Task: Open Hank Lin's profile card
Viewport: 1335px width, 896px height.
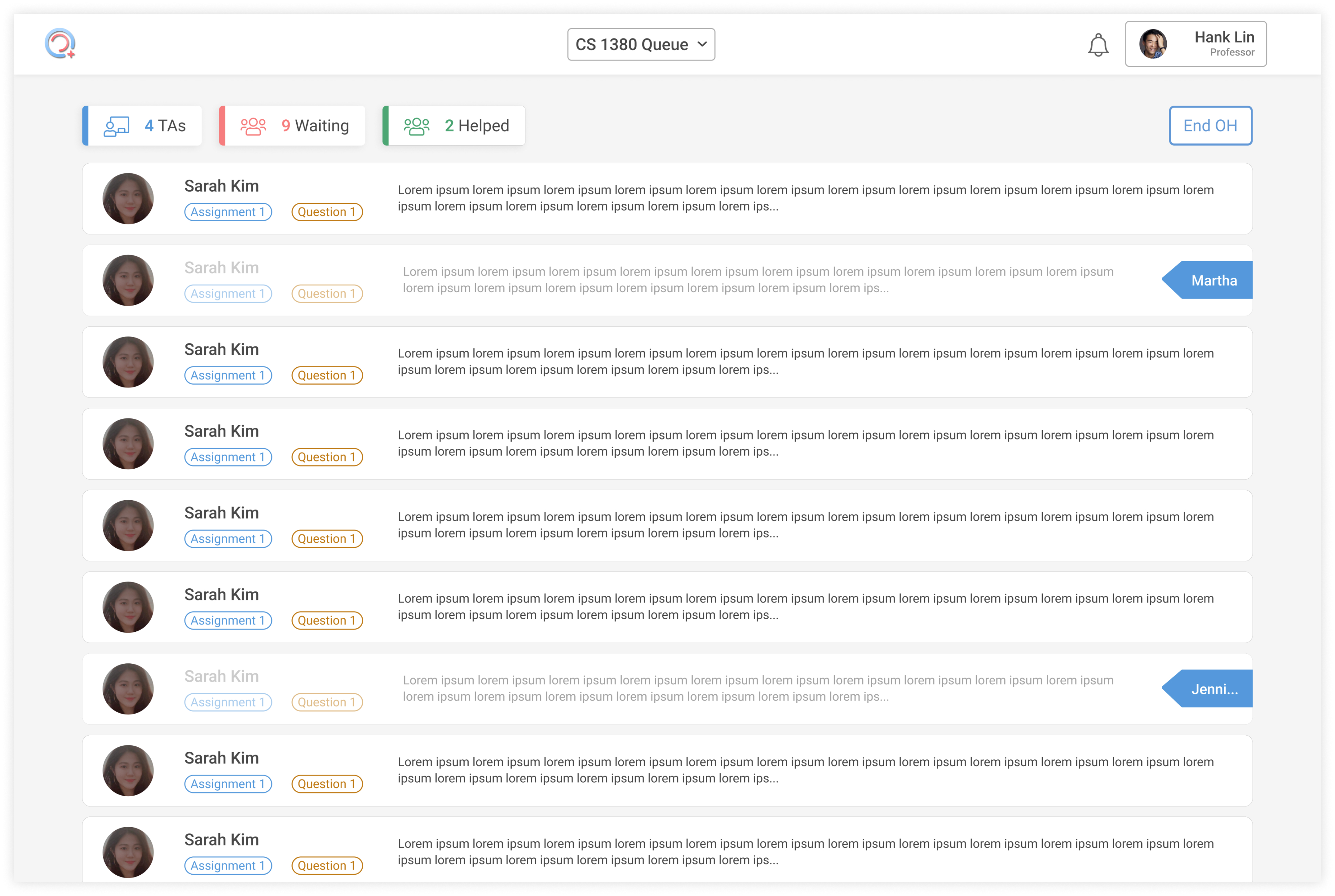Action: (x=1196, y=44)
